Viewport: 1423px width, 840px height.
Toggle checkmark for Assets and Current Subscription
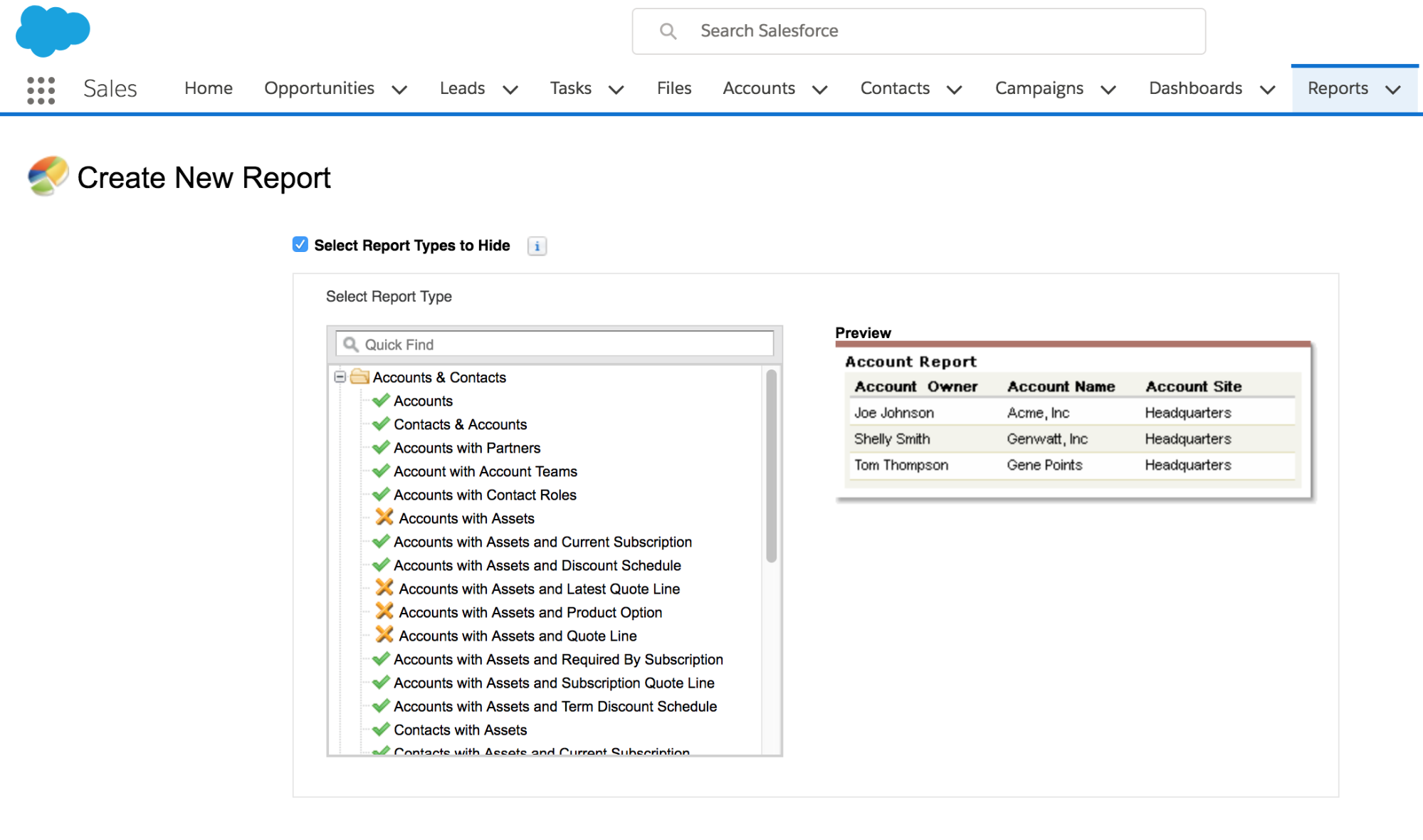click(x=381, y=541)
